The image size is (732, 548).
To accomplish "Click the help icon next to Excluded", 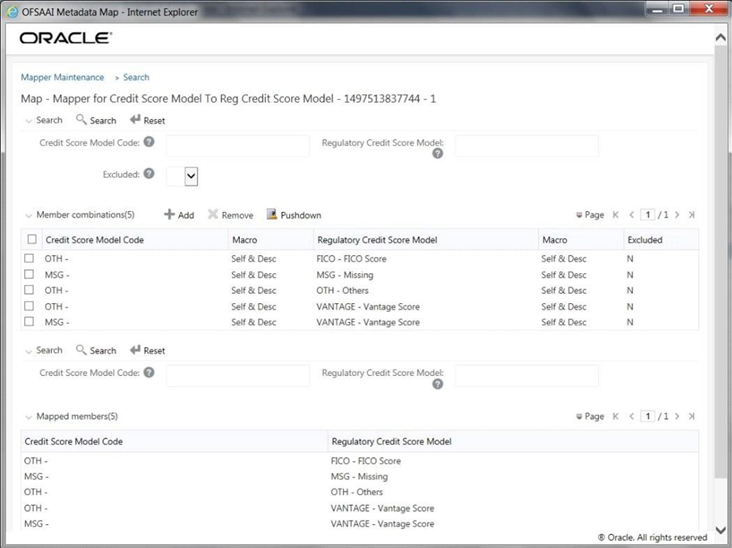I will [x=149, y=174].
